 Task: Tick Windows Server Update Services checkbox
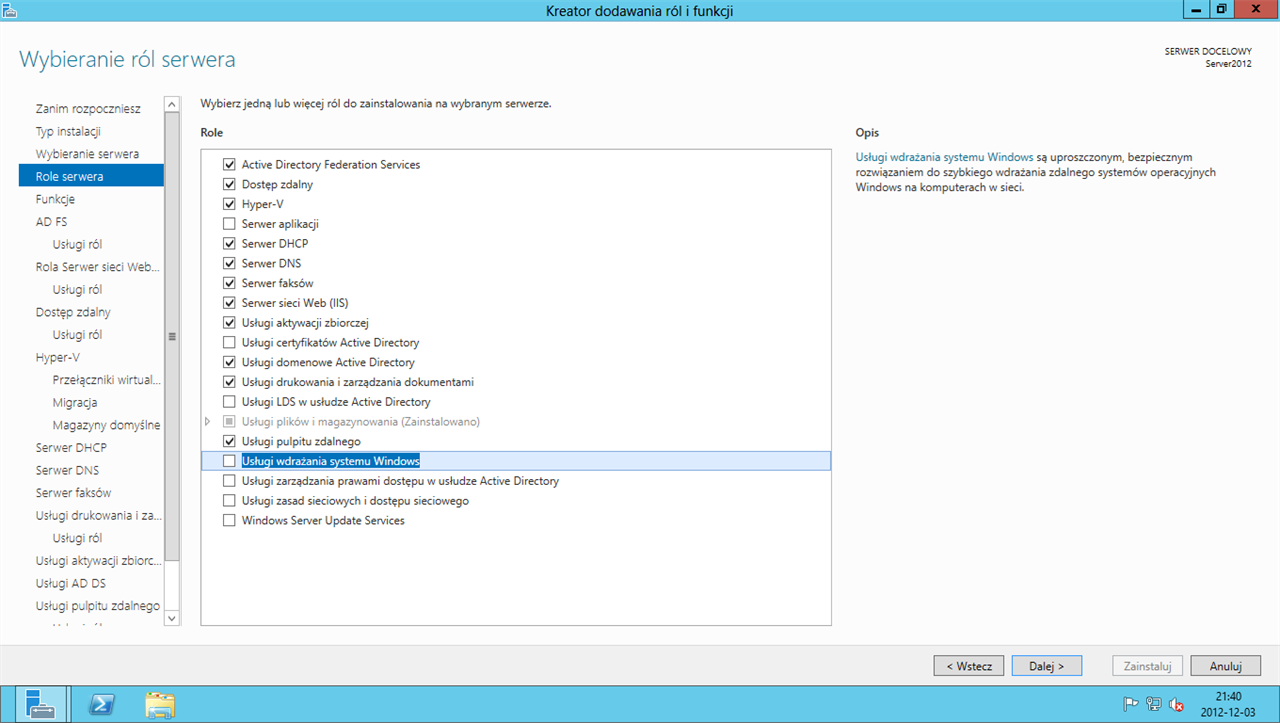click(229, 520)
